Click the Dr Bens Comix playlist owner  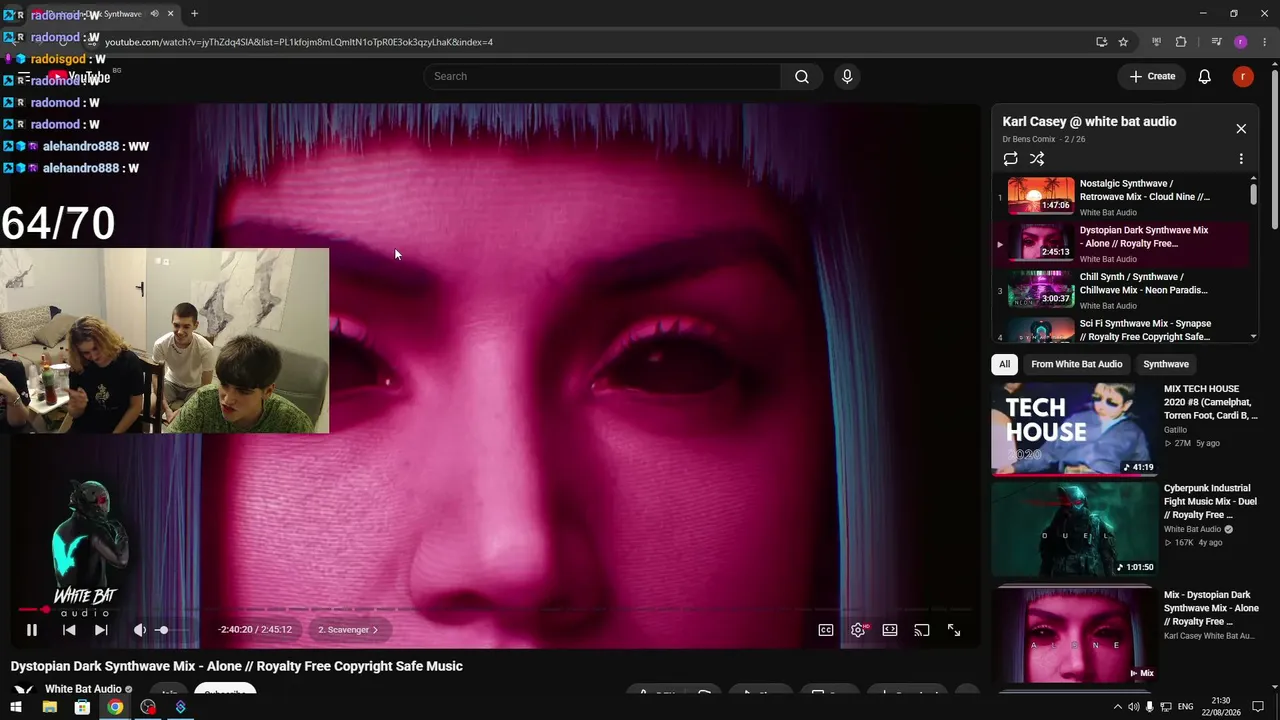(x=1029, y=140)
